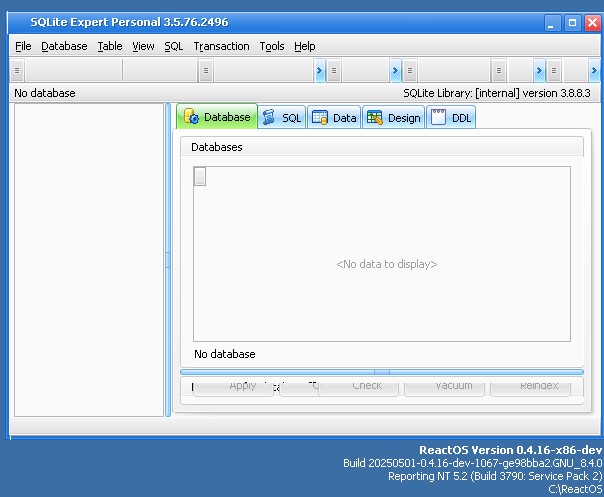
Task: Click 'No database' label under the toolbars
Action: point(45,93)
